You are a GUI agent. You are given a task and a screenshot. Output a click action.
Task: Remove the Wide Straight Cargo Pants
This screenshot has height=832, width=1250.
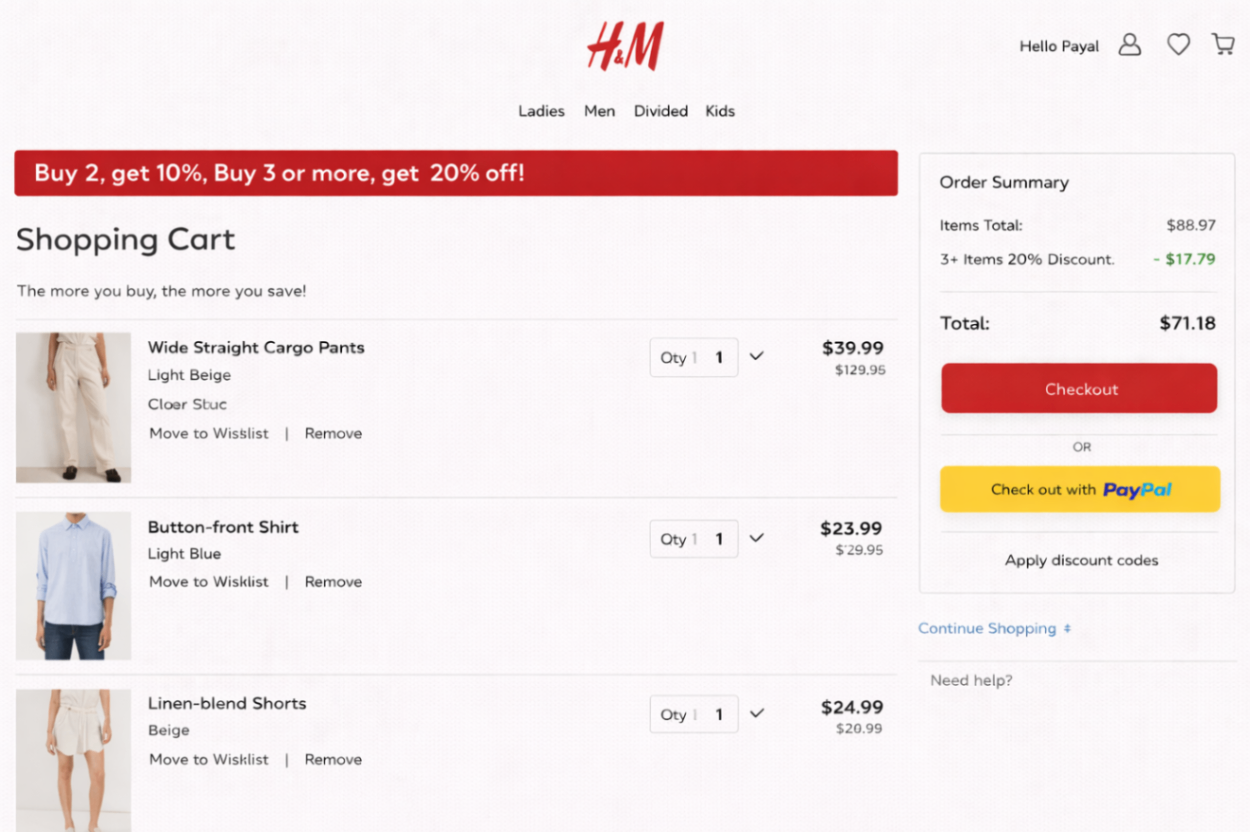(333, 433)
